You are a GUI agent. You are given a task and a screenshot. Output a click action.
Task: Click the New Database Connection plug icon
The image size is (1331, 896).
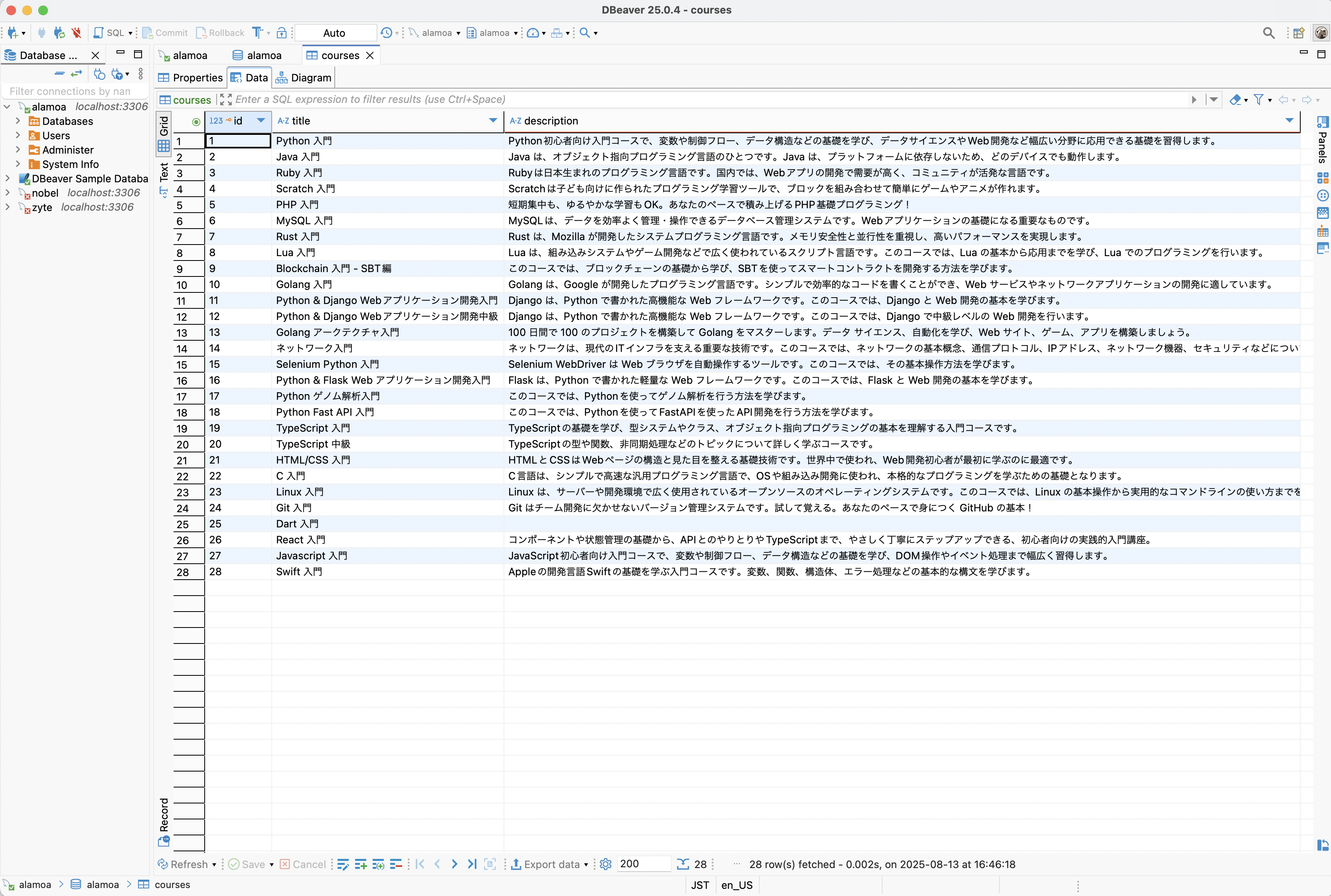click(x=13, y=33)
